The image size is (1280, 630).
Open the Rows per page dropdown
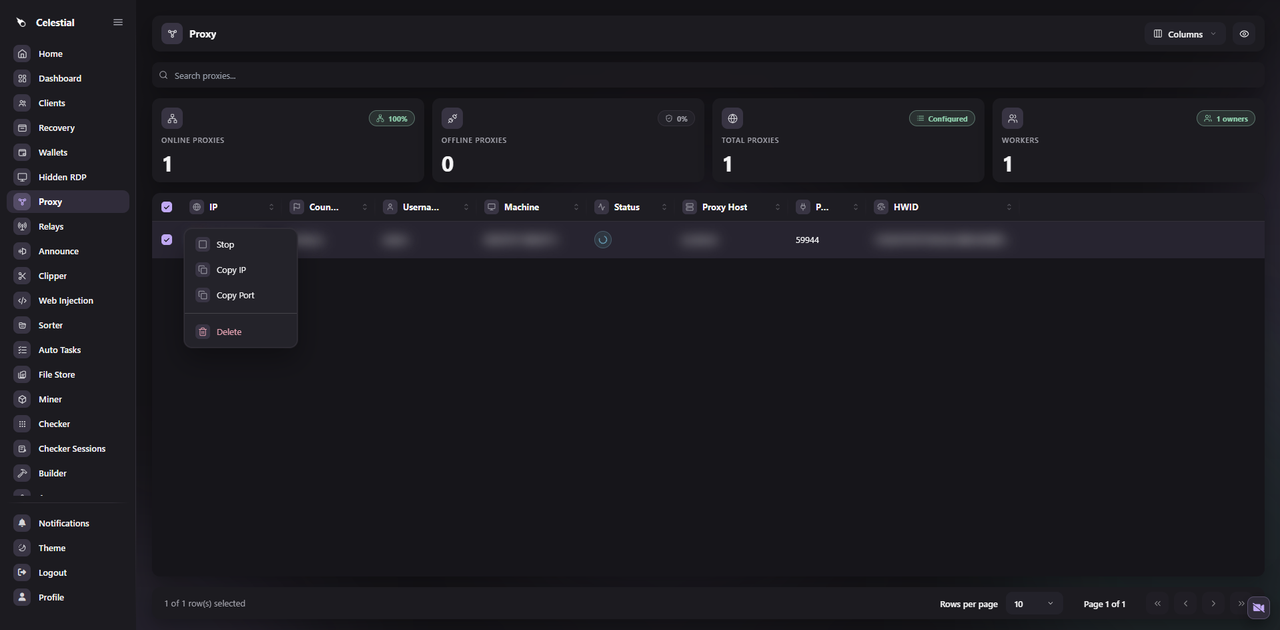tap(1034, 604)
